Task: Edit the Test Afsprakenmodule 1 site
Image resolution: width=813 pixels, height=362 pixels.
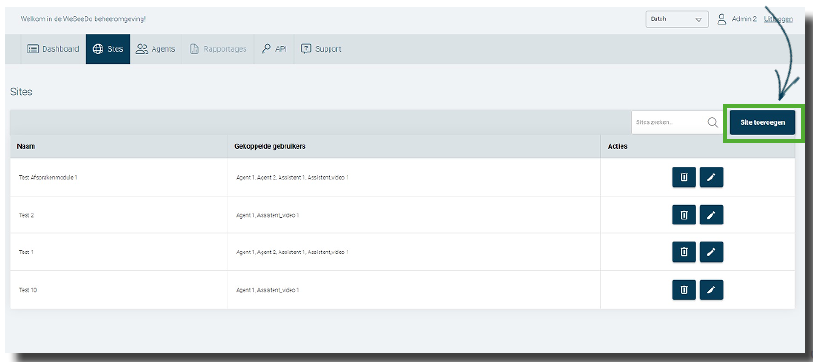Action: point(711,177)
